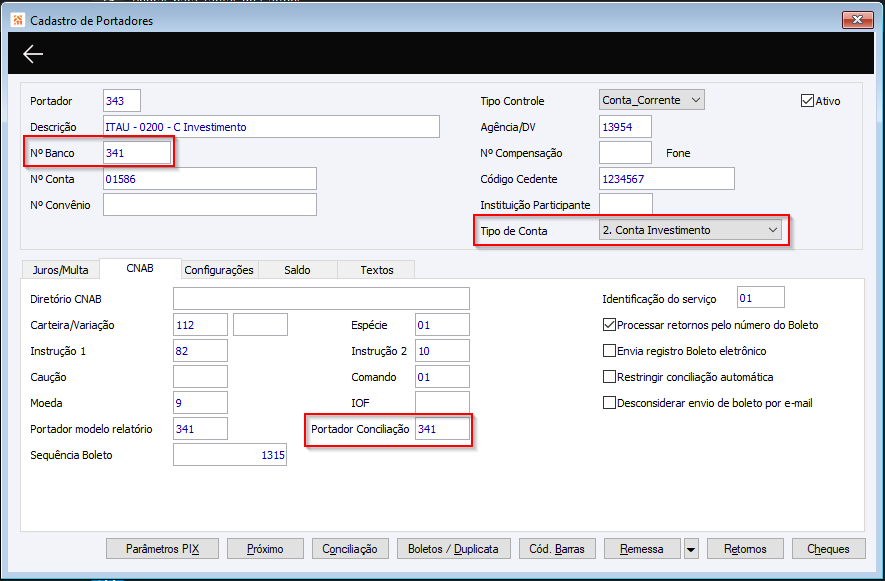Open Conciliação button
Viewport: 885px width, 581px height.
click(350, 549)
